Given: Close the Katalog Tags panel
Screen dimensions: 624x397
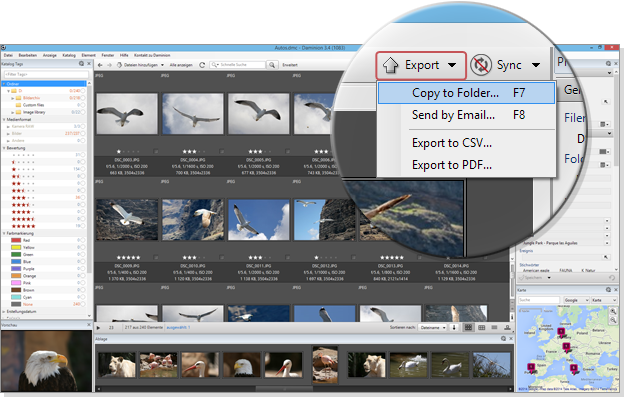Looking at the screenshot, I should [x=89, y=64].
